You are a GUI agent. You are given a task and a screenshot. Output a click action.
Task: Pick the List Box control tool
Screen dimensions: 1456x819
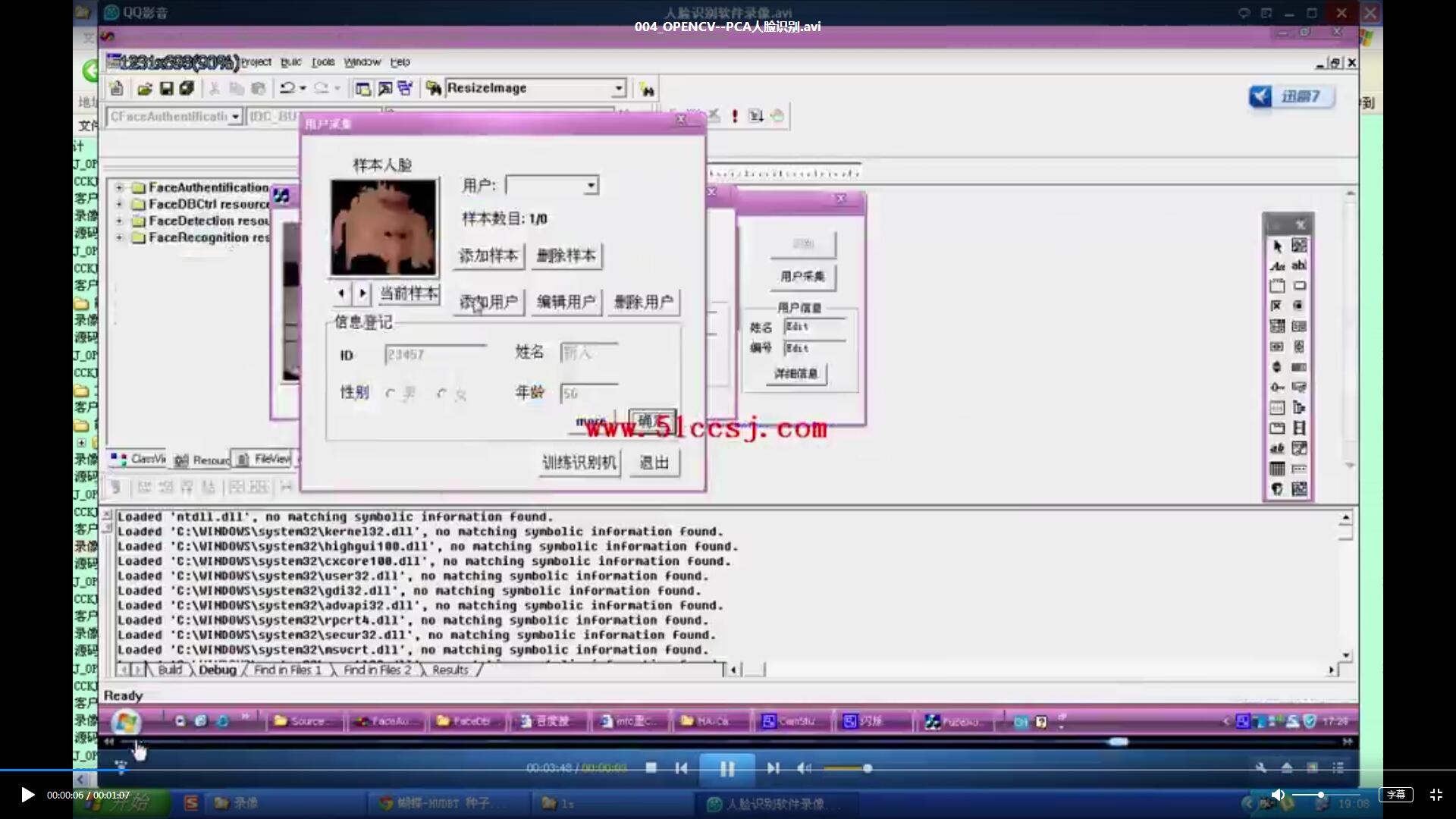(1299, 326)
